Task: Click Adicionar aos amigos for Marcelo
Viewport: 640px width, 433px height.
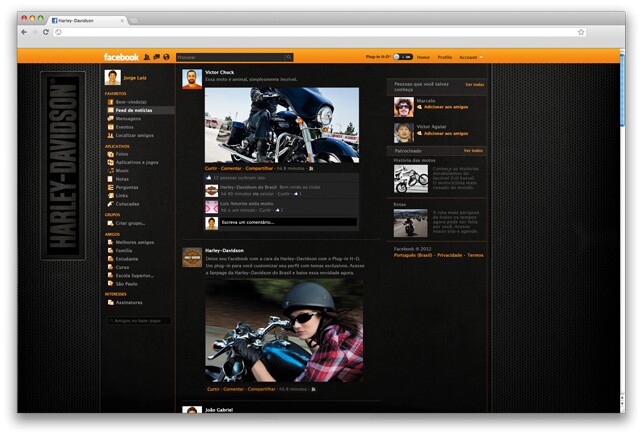Action: (446, 107)
